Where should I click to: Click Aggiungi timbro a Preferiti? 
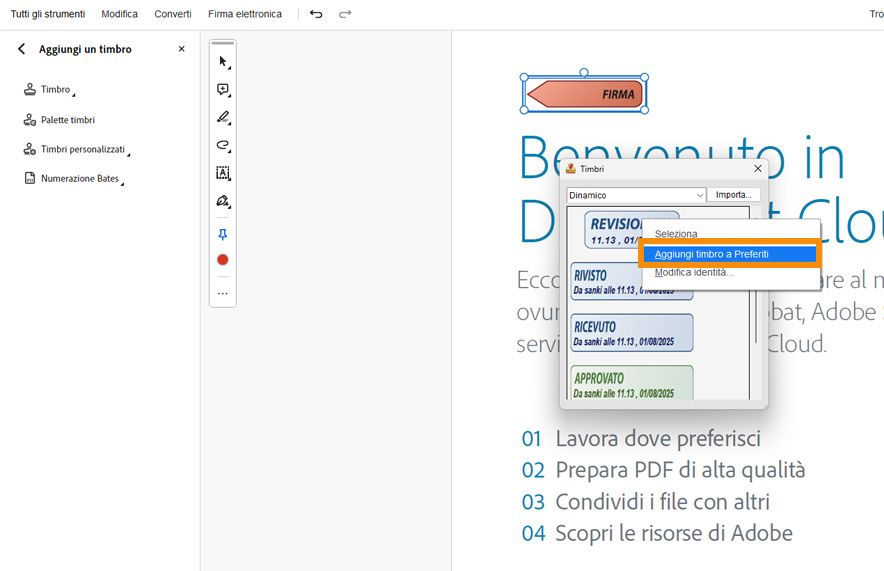tap(728, 254)
